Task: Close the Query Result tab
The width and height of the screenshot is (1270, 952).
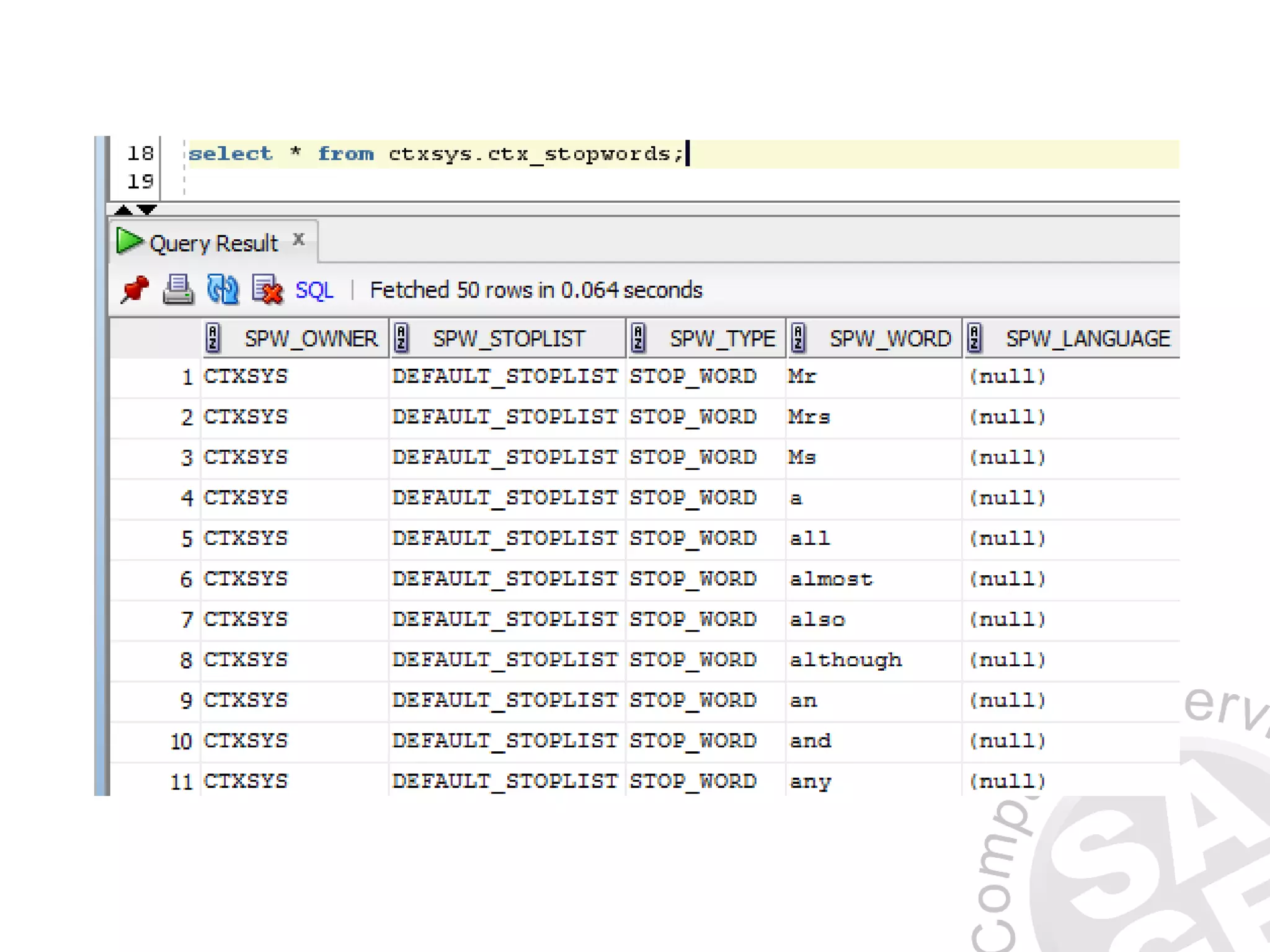Action: click(299, 239)
